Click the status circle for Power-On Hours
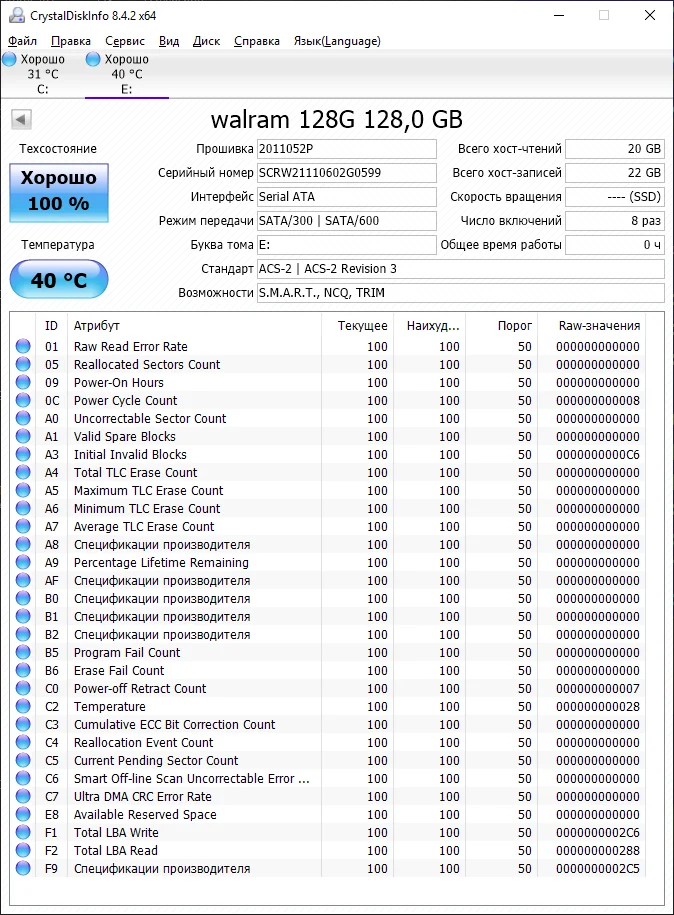Screen dimensions: 674x915 (23, 382)
